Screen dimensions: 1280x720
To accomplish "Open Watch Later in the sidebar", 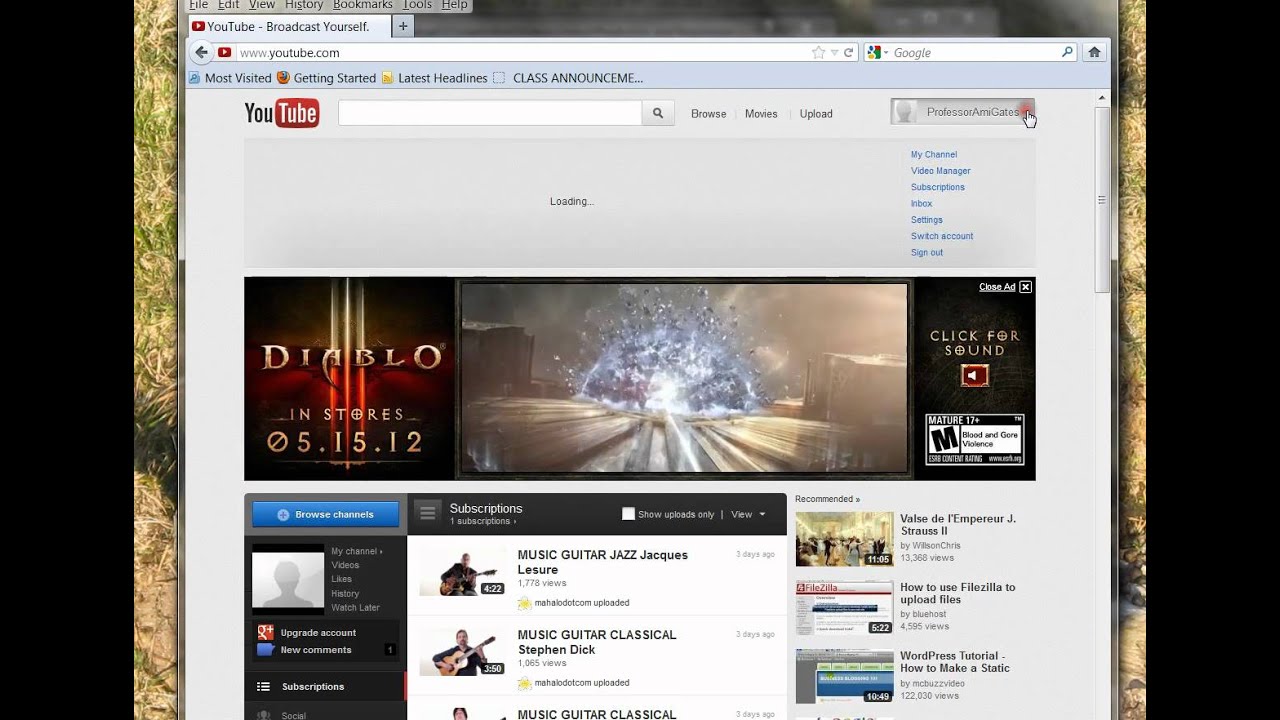I will tap(356, 607).
